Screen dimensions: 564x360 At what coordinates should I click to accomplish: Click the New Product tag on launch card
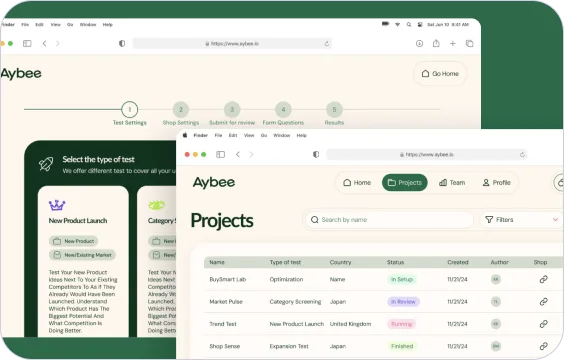point(74,241)
